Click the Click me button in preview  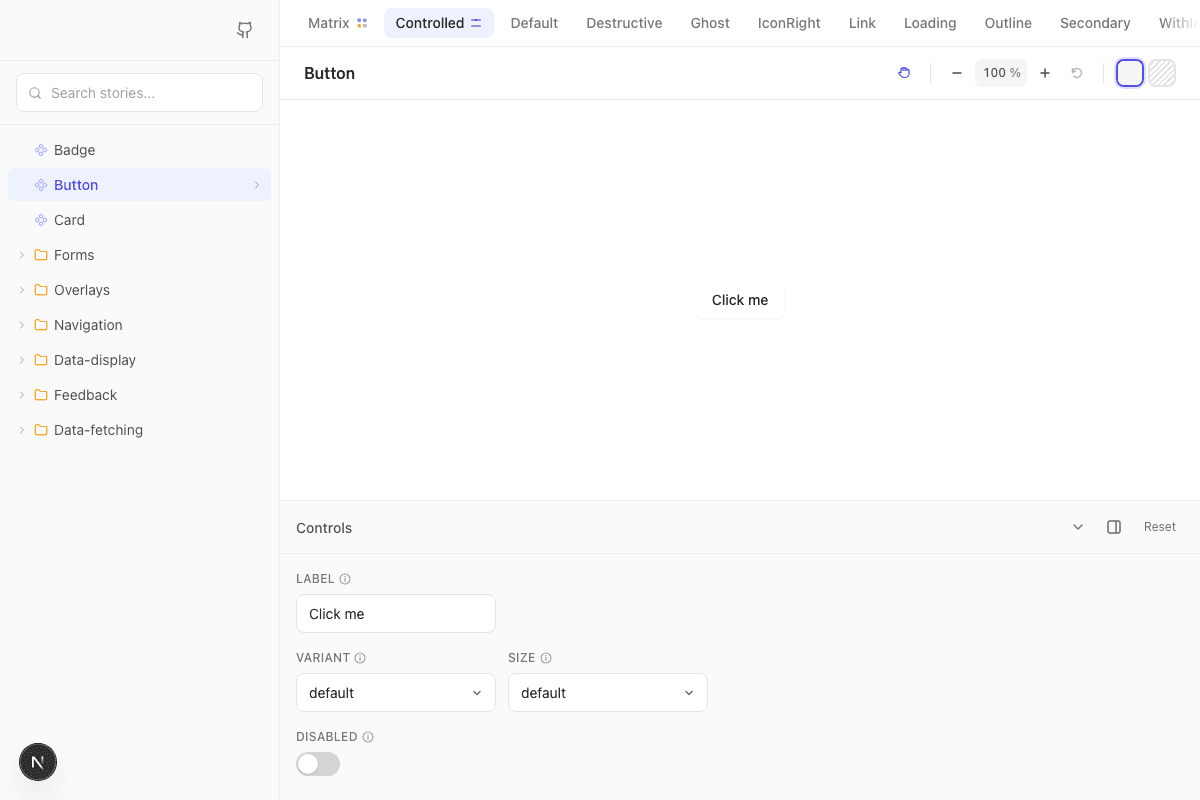pyautogui.click(x=739, y=300)
